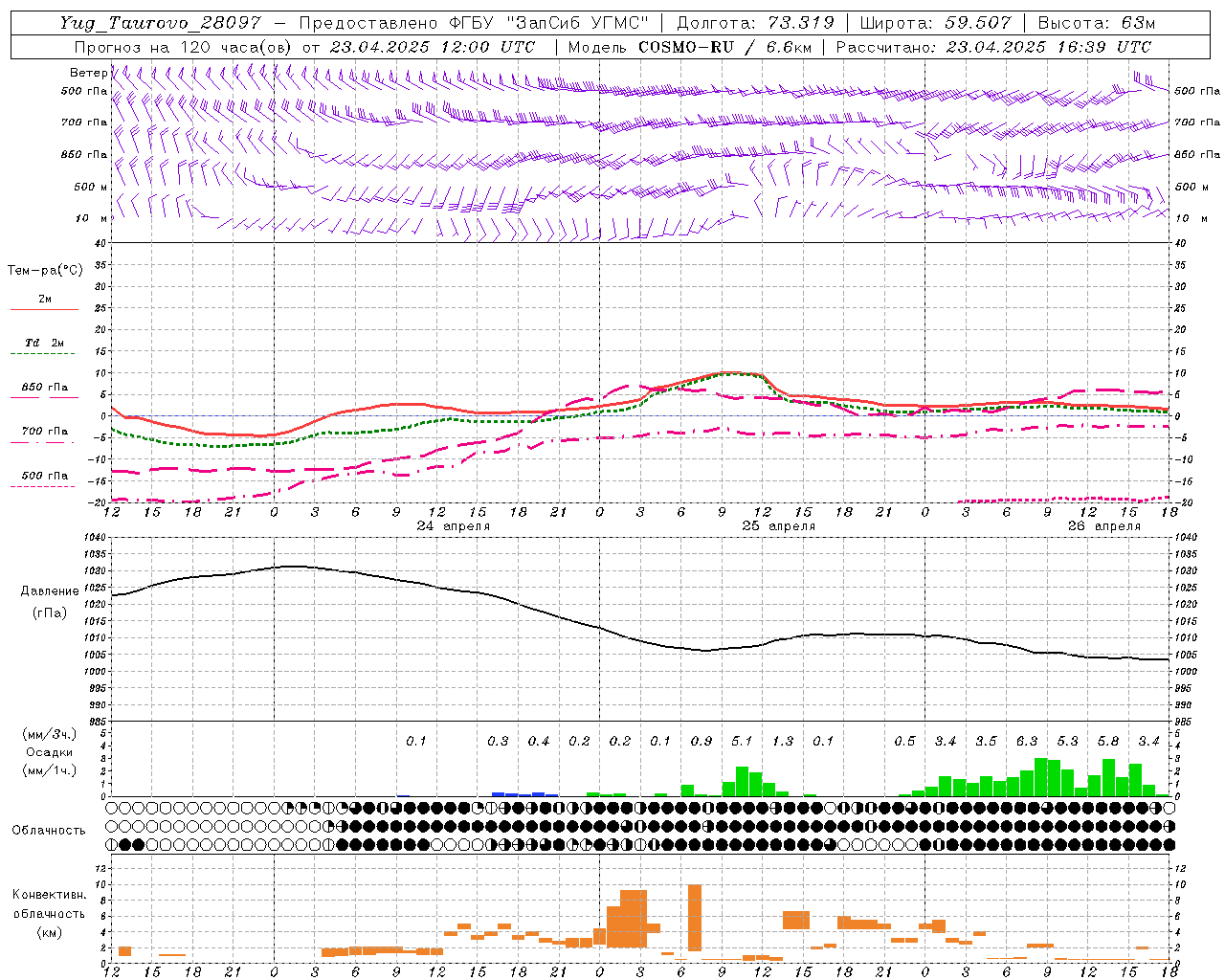Click the Широта: 59.507 value
The height and width of the screenshot is (980, 1225).
pos(936,23)
